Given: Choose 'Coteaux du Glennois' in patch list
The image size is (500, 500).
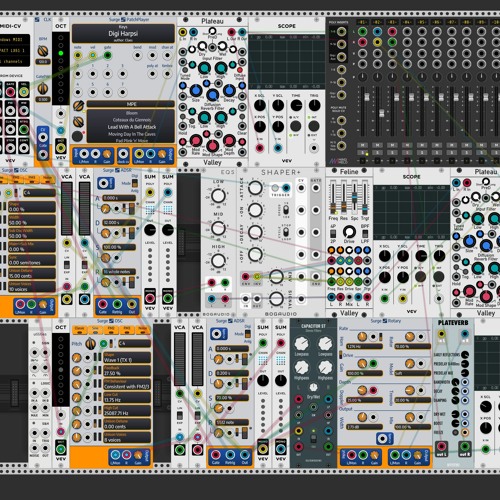Looking at the screenshot, I should pyautogui.click(x=132, y=120).
